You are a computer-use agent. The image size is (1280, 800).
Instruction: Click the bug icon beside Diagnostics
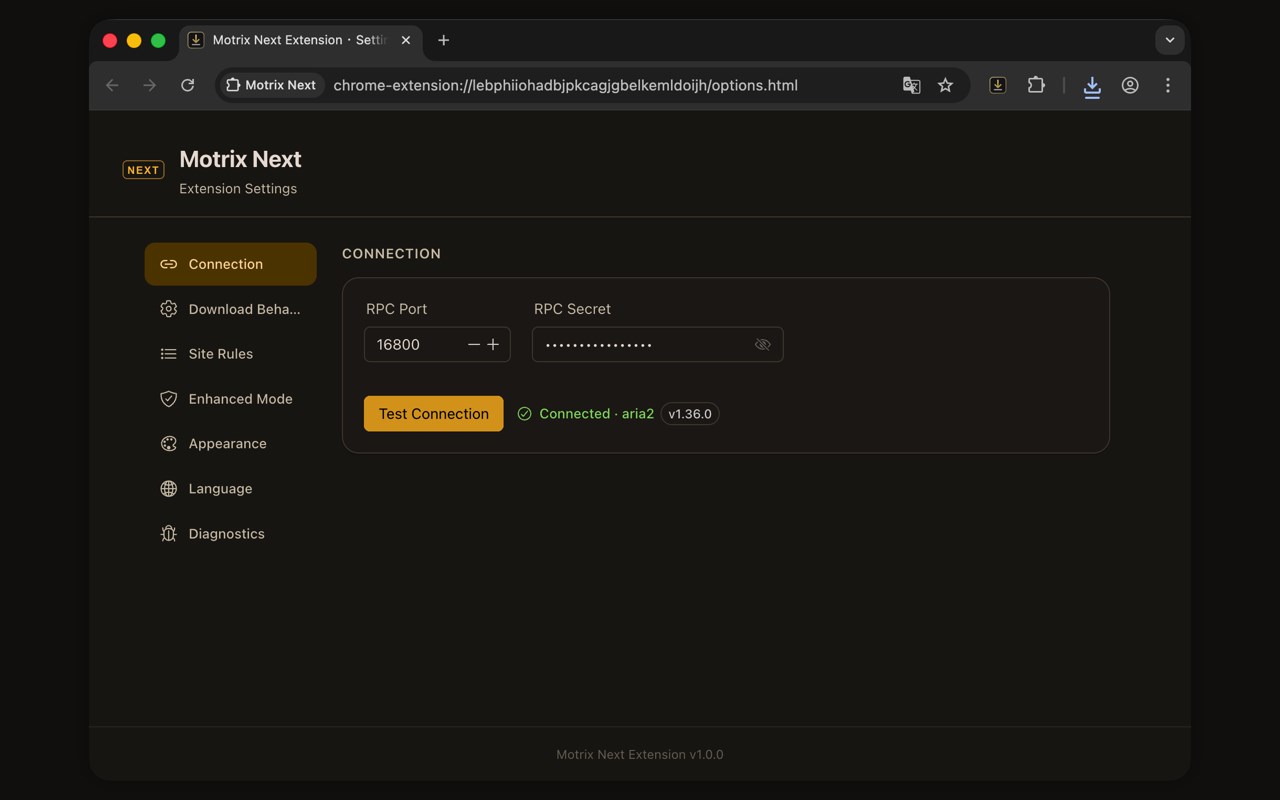point(169,534)
